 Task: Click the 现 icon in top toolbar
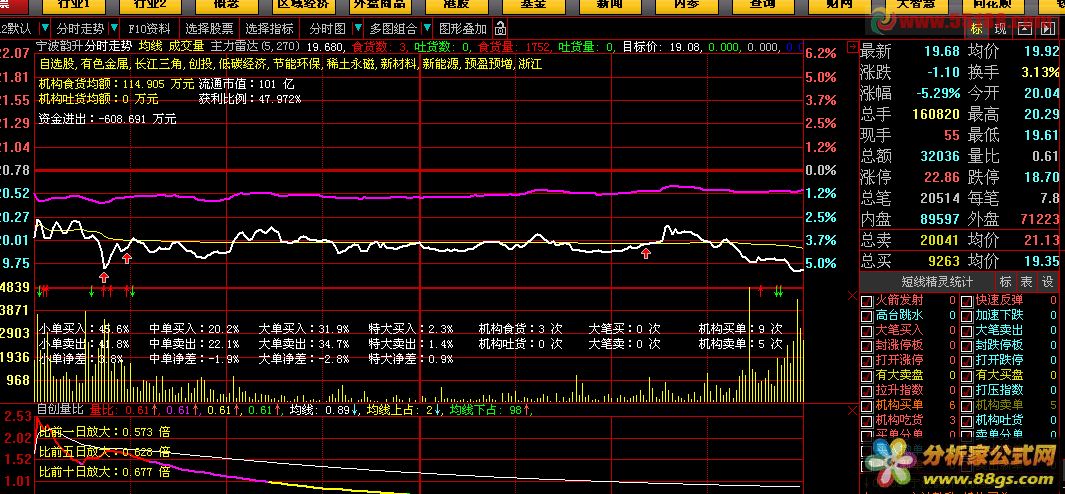click(1000, 29)
